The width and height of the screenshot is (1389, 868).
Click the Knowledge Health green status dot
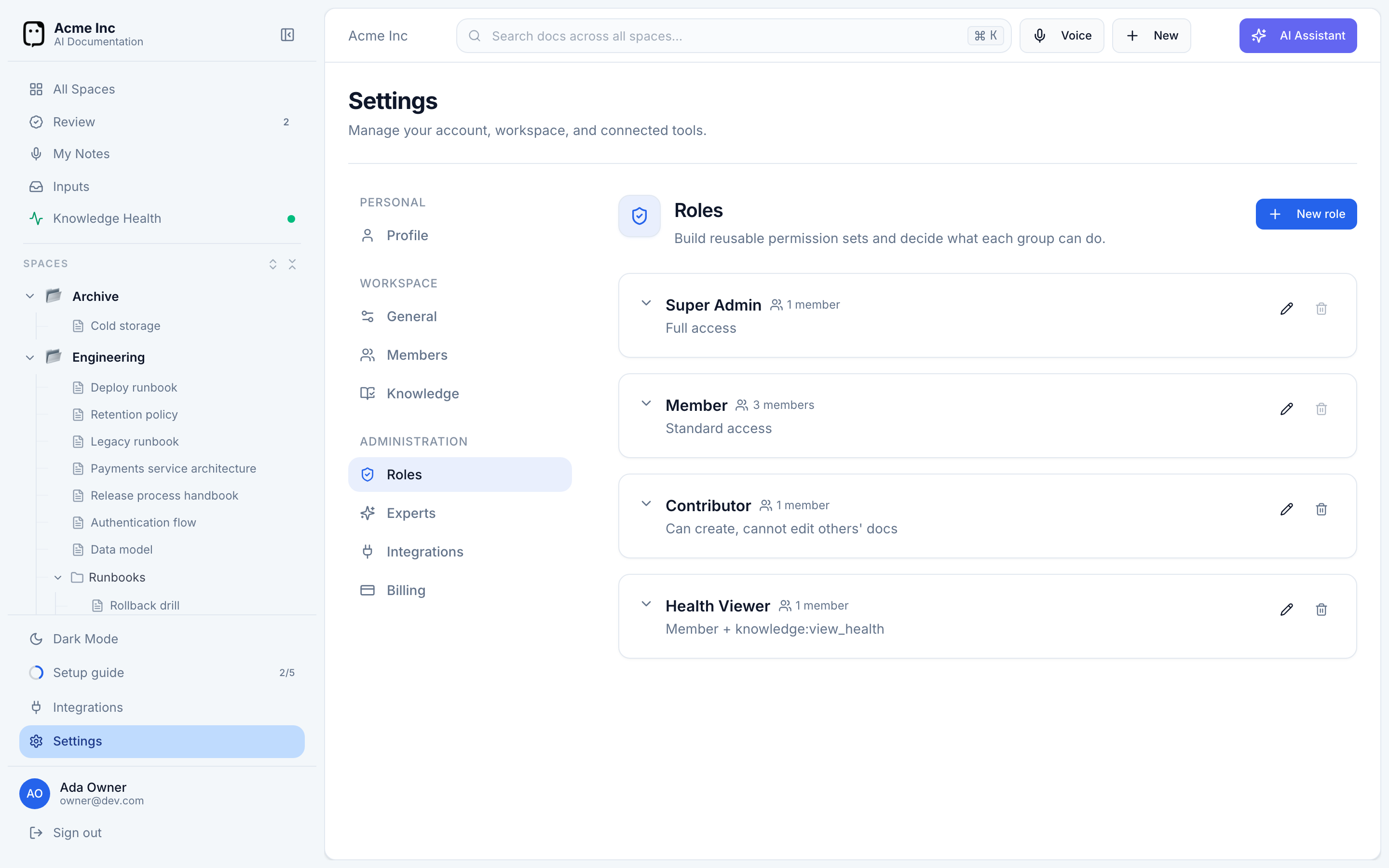pos(291,219)
